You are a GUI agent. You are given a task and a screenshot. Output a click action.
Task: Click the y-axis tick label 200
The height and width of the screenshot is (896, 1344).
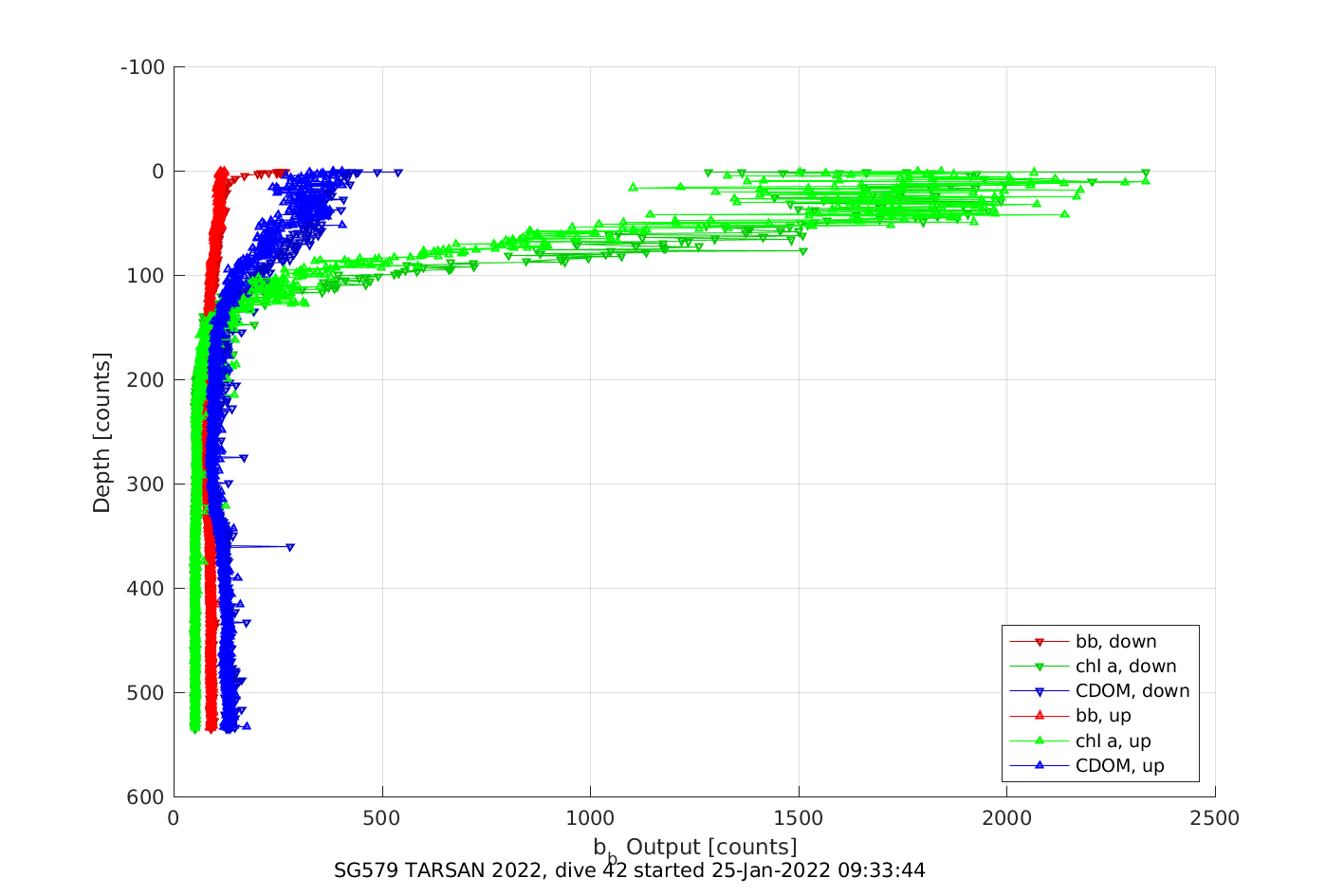click(147, 380)
